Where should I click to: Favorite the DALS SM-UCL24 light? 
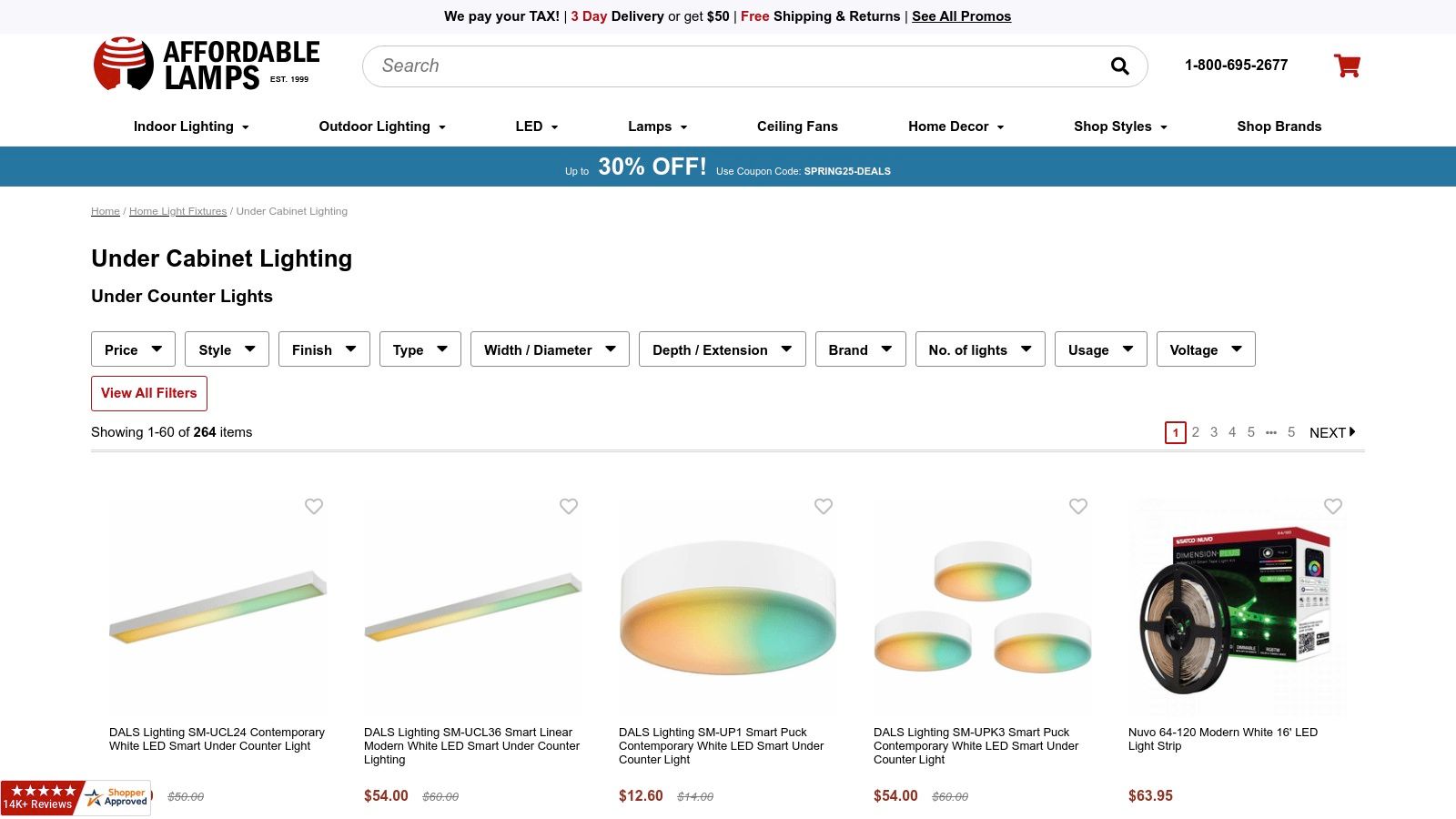coord(314,506)
